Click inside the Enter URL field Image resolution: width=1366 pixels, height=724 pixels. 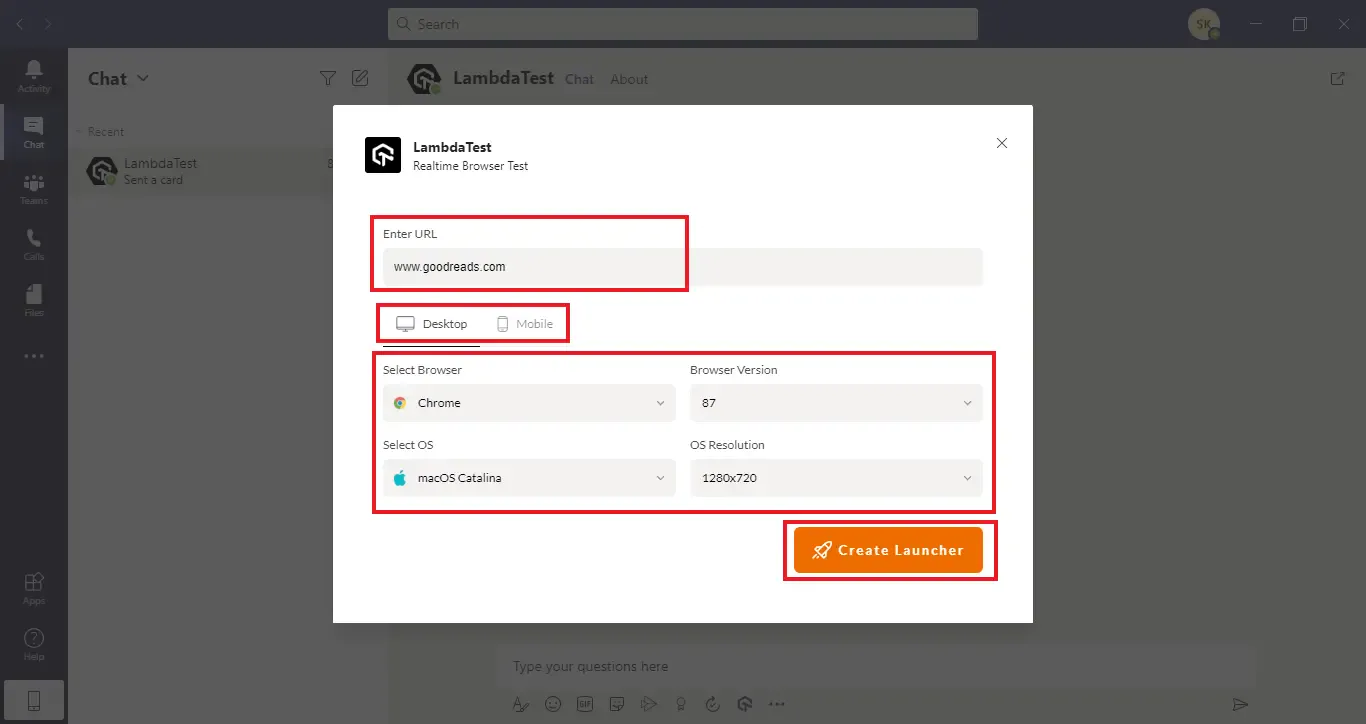pyautogui.click(x=530, y=266)
